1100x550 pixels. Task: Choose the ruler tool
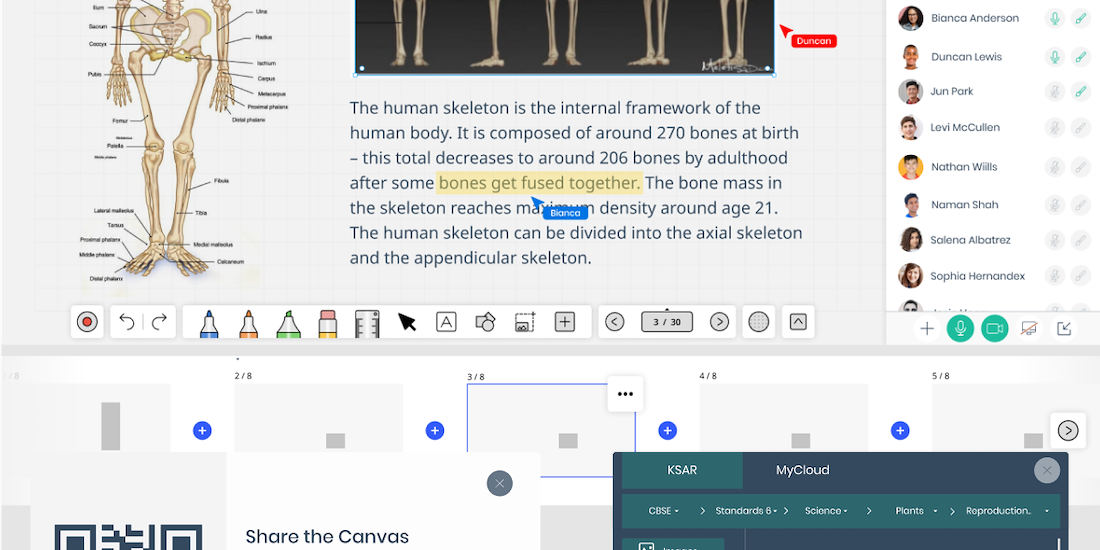[367, 323]
